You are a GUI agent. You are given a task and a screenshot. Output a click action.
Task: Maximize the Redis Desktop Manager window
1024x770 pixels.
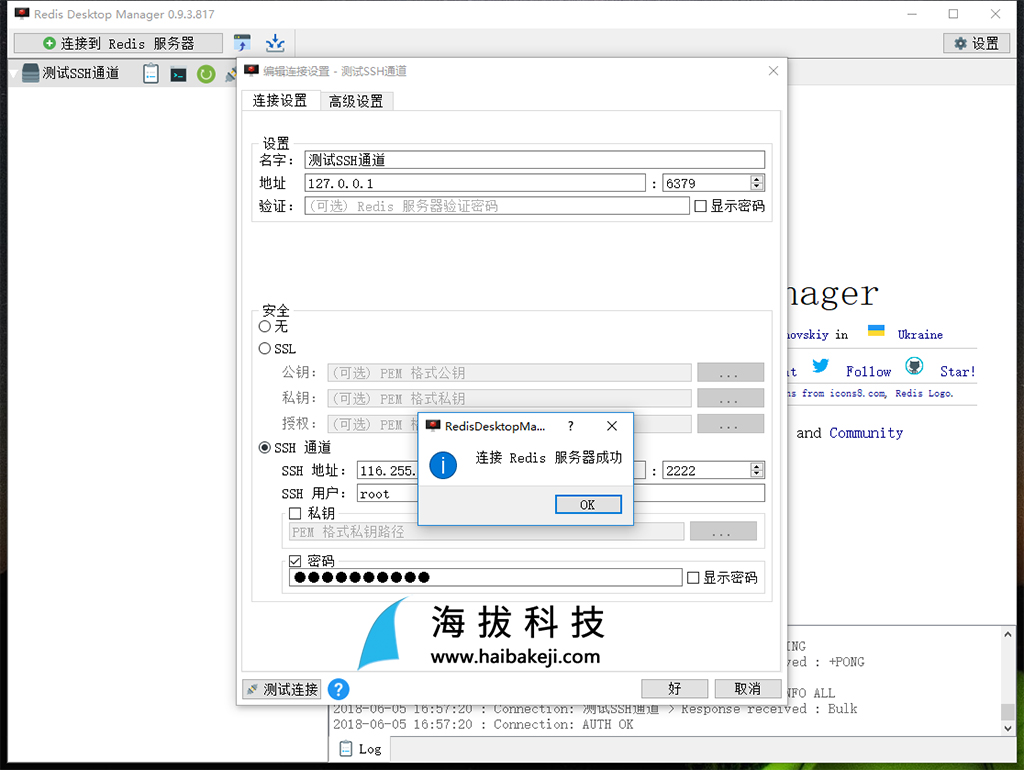(953, 14)
